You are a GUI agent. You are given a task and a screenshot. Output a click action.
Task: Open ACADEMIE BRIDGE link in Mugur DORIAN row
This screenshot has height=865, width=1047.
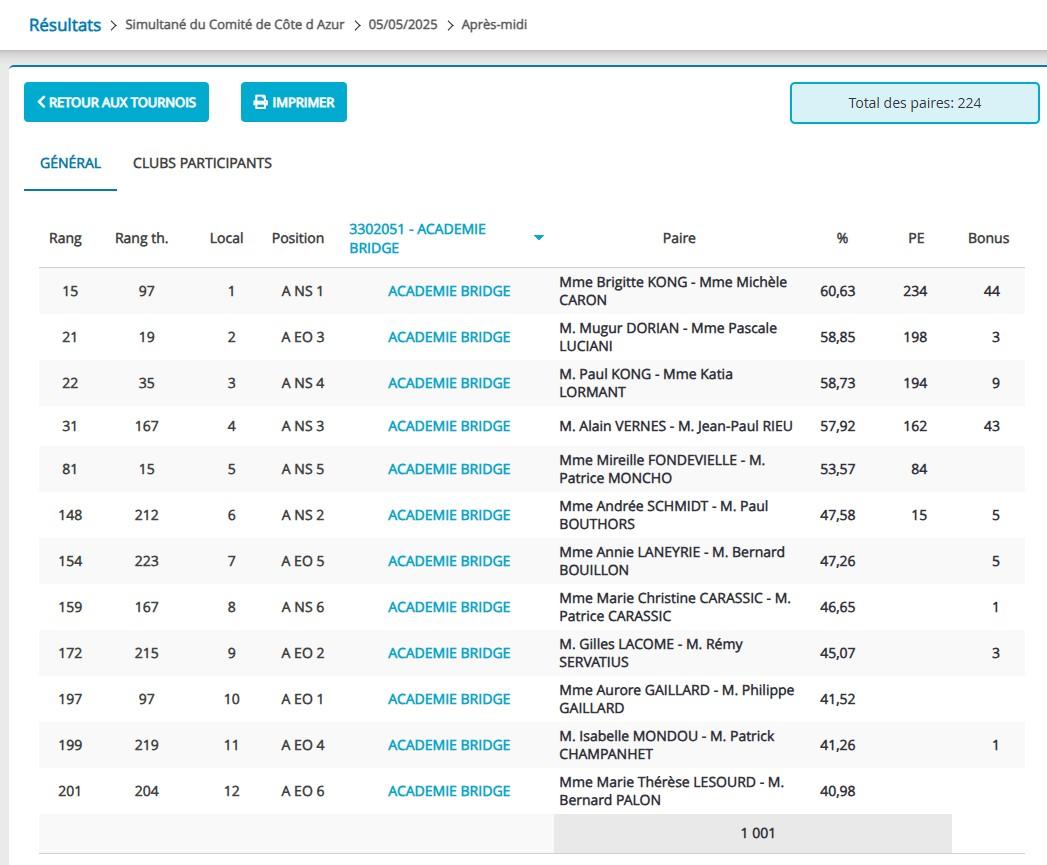coord(449,337)
